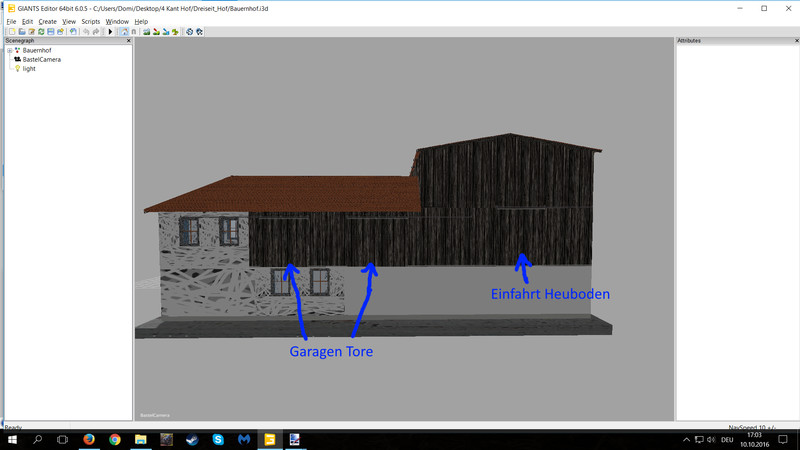Close the Scenegraph panel
The image size is (800, 450).
(128, 41)
